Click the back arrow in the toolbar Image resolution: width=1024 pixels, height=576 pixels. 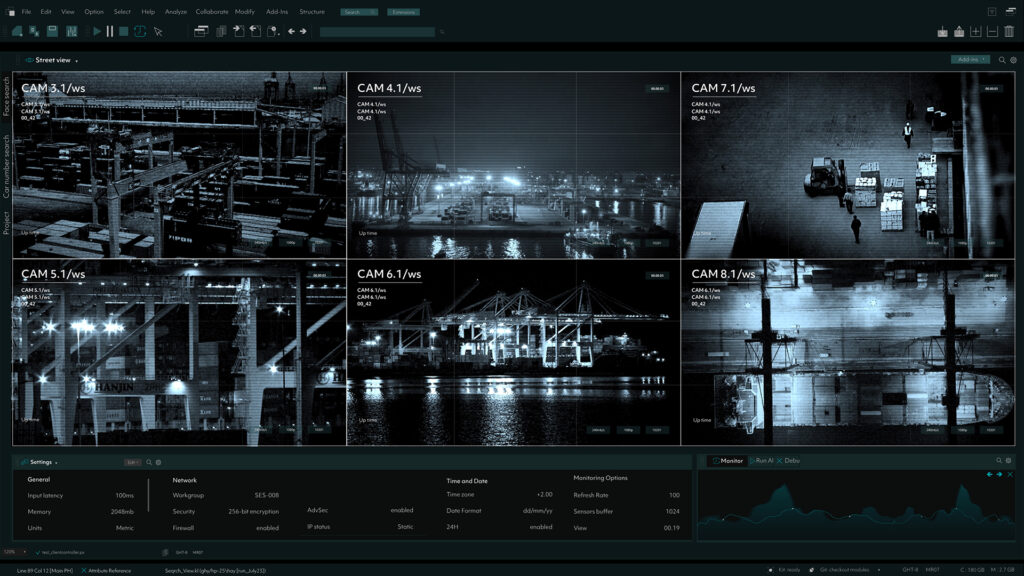click(291, 32)
